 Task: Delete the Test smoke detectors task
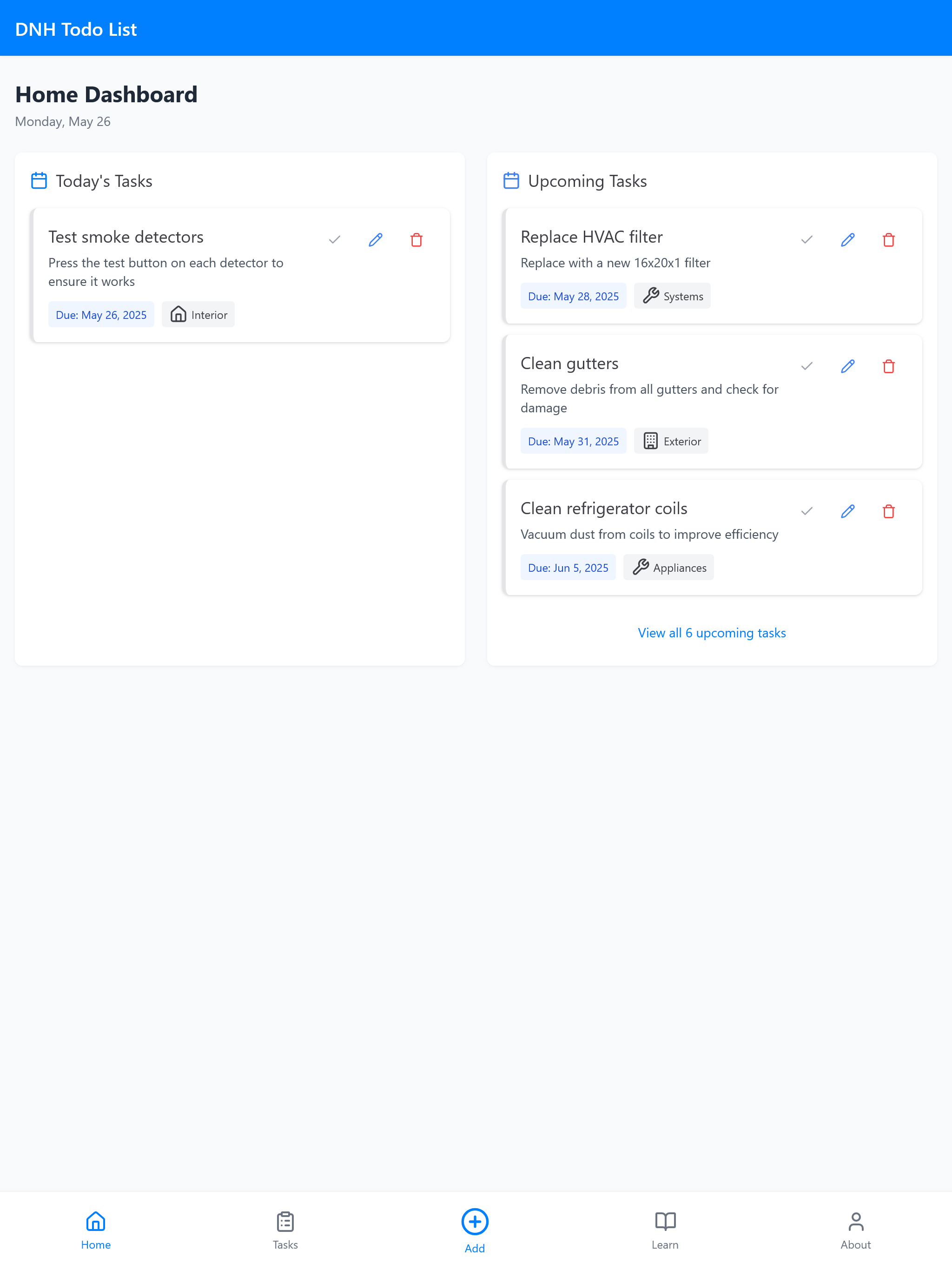[x=417, y=239]
